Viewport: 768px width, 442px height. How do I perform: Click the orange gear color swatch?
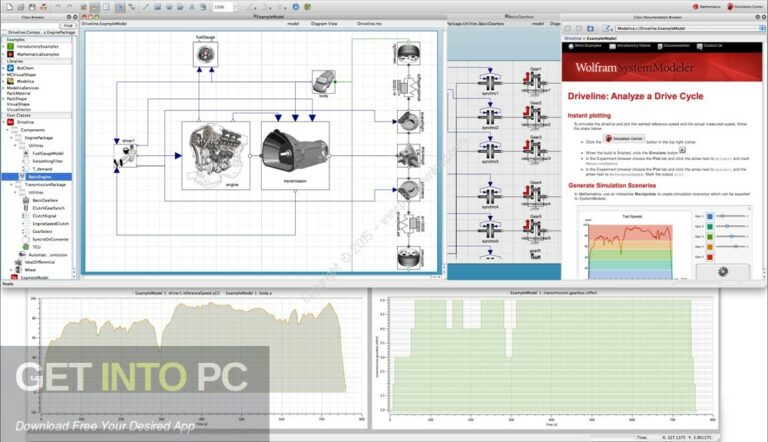(710, 246)
